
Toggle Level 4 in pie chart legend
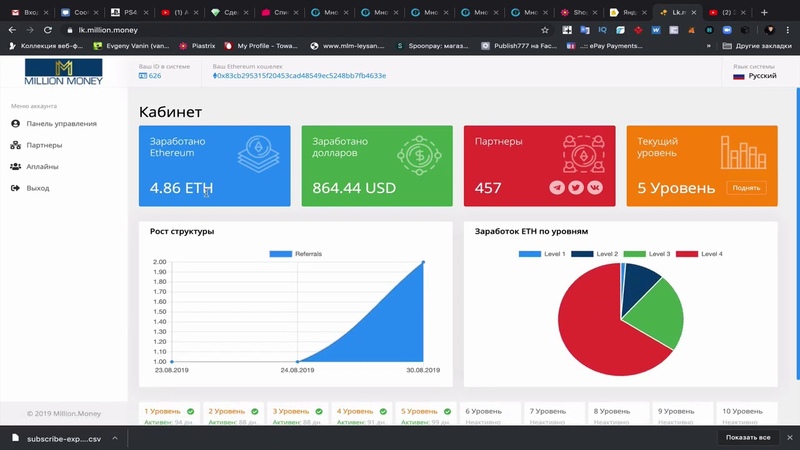click(x=699, y=254)
